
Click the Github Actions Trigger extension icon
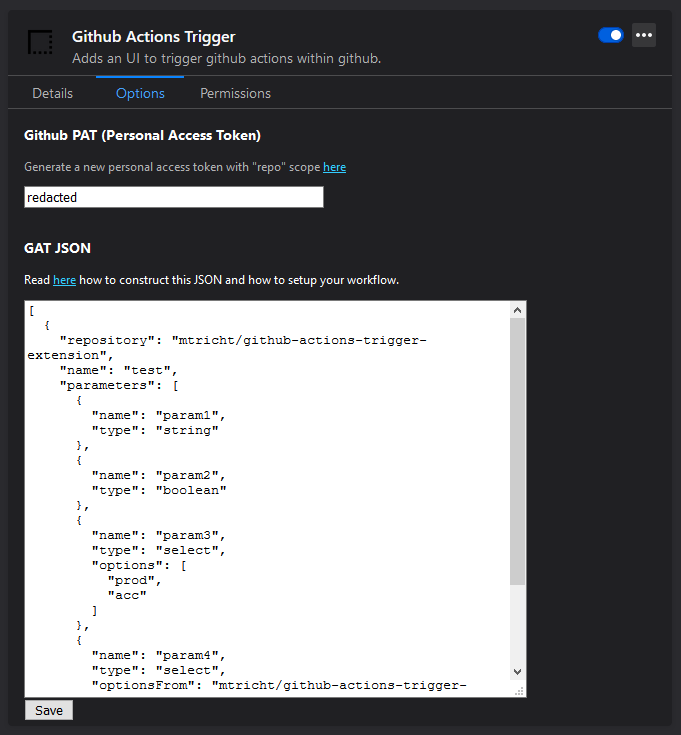click(40, 42)
